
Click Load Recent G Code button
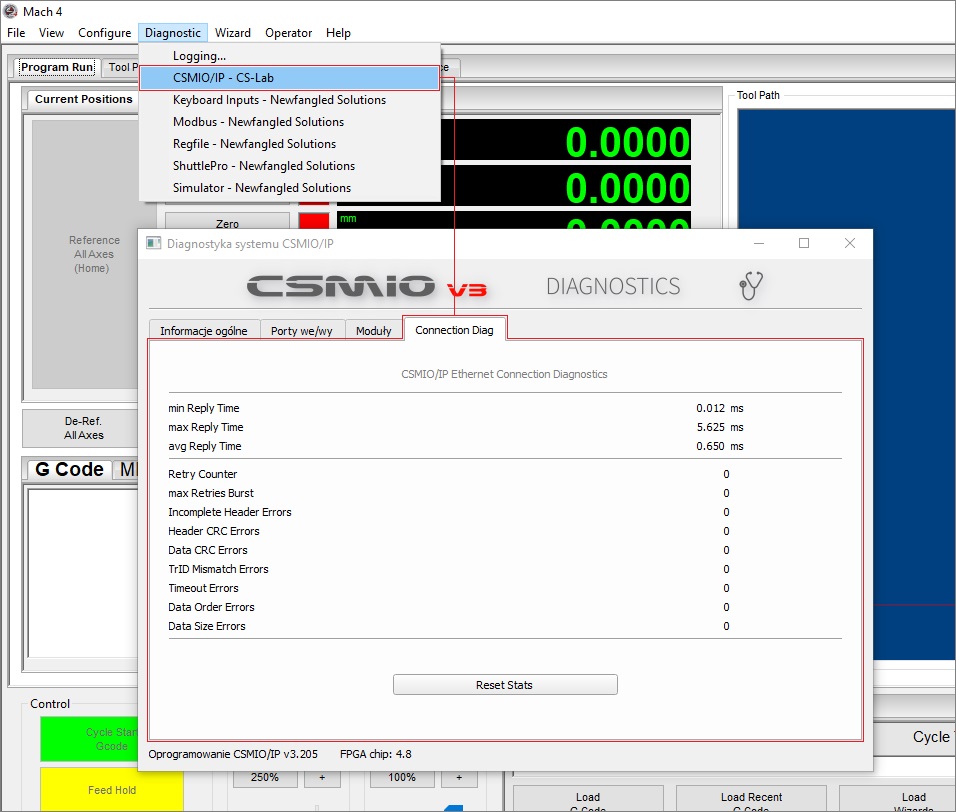(x=751, y=799)
